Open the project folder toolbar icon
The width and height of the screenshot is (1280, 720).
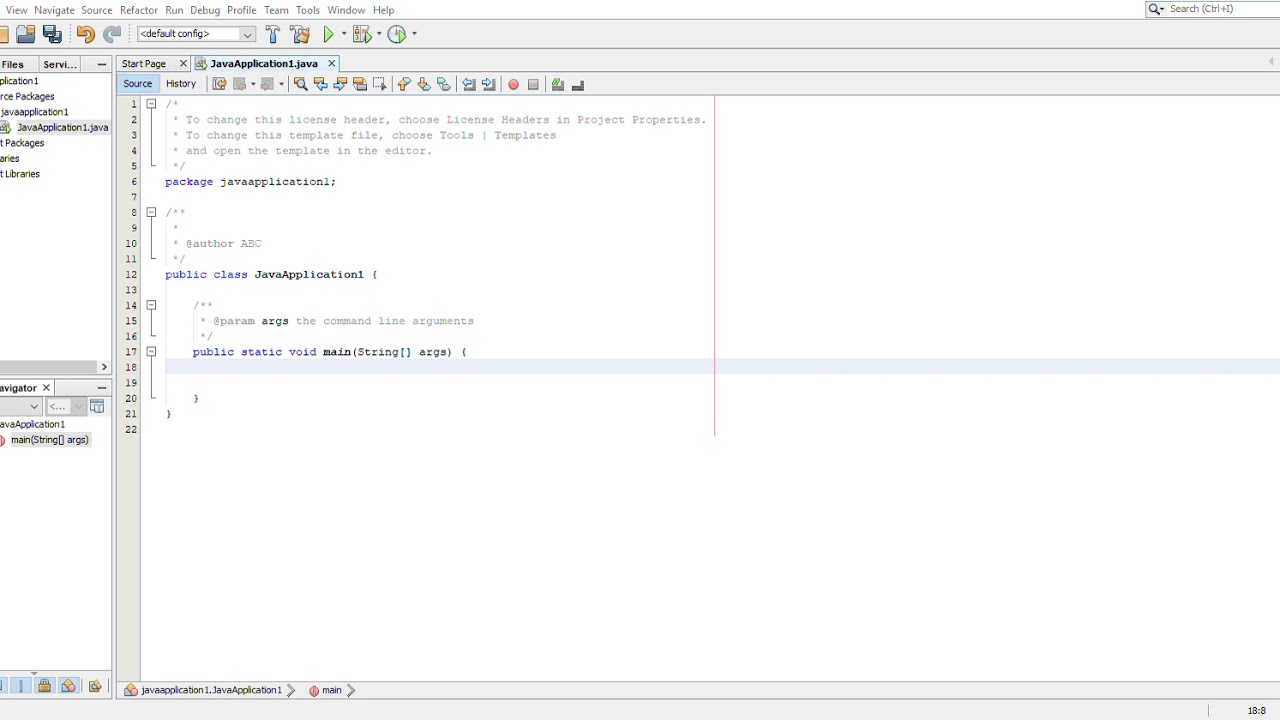(x=25, y=34)
